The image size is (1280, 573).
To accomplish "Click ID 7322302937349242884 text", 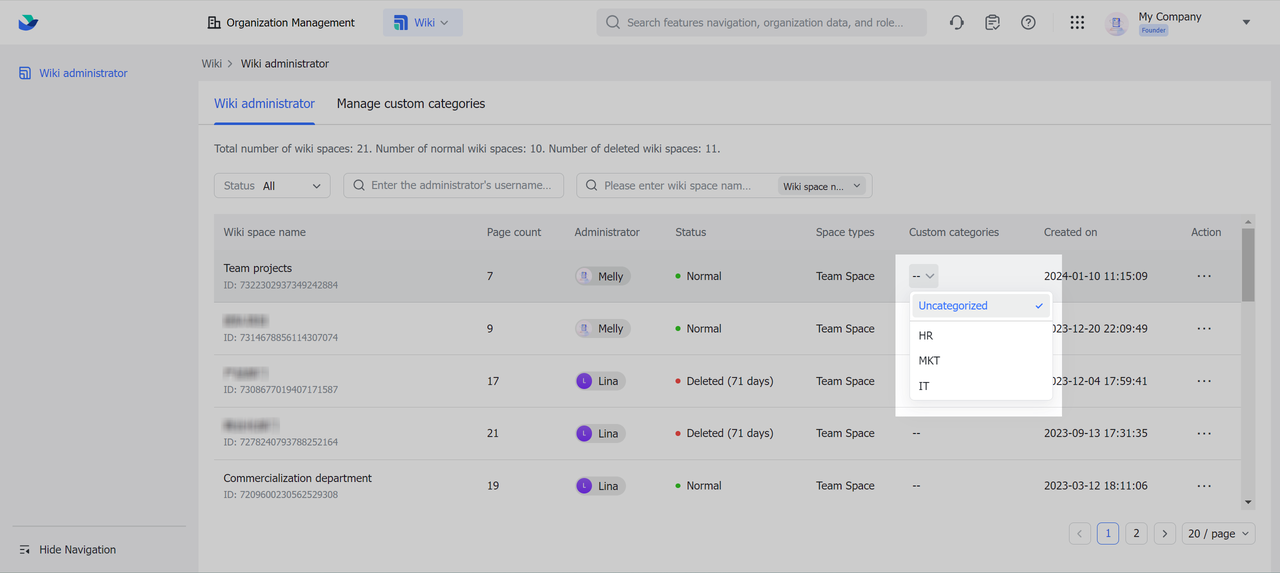I will [281, 285].
